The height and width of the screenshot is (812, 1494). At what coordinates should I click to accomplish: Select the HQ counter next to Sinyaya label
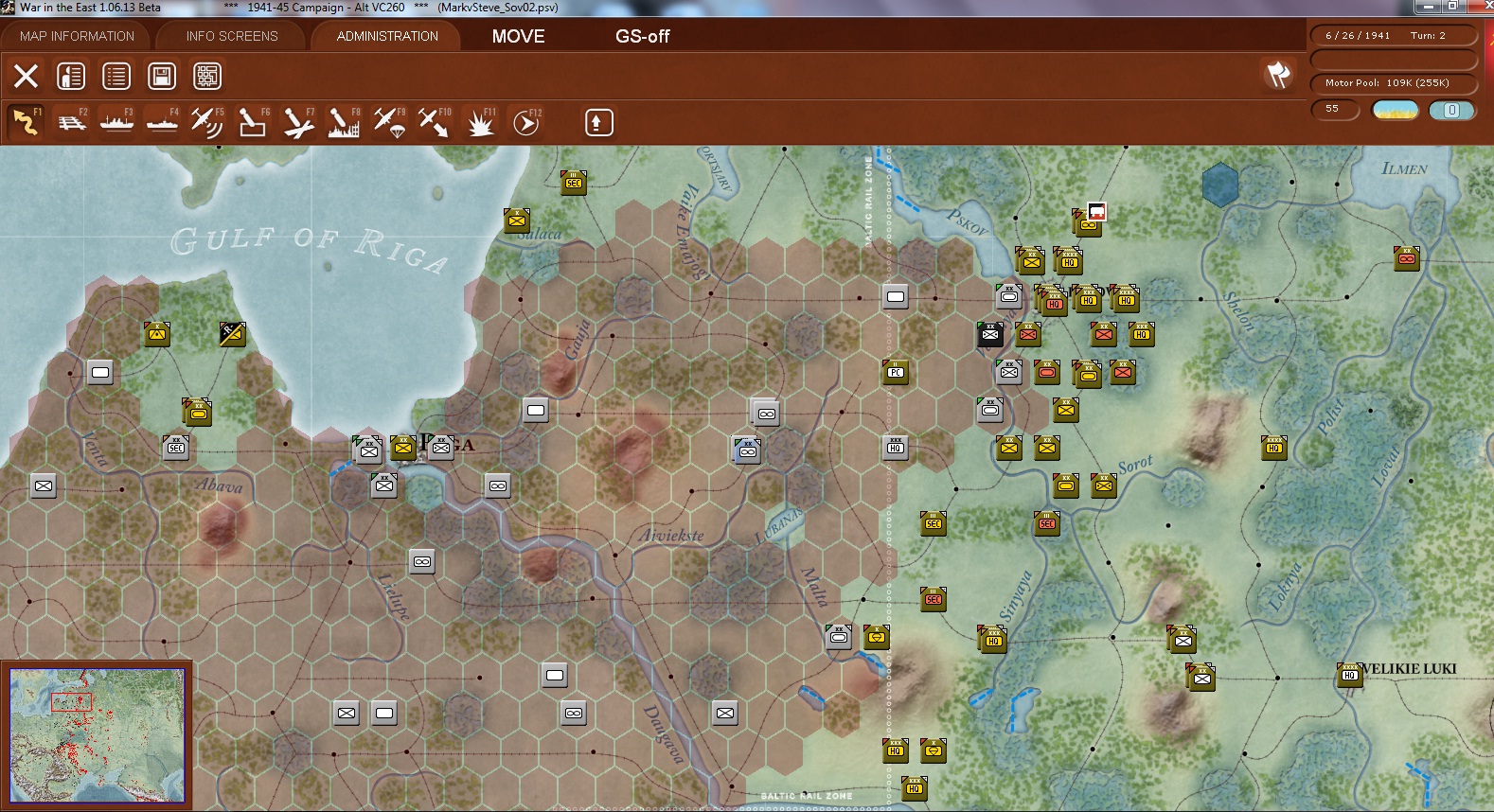(993, 639)
